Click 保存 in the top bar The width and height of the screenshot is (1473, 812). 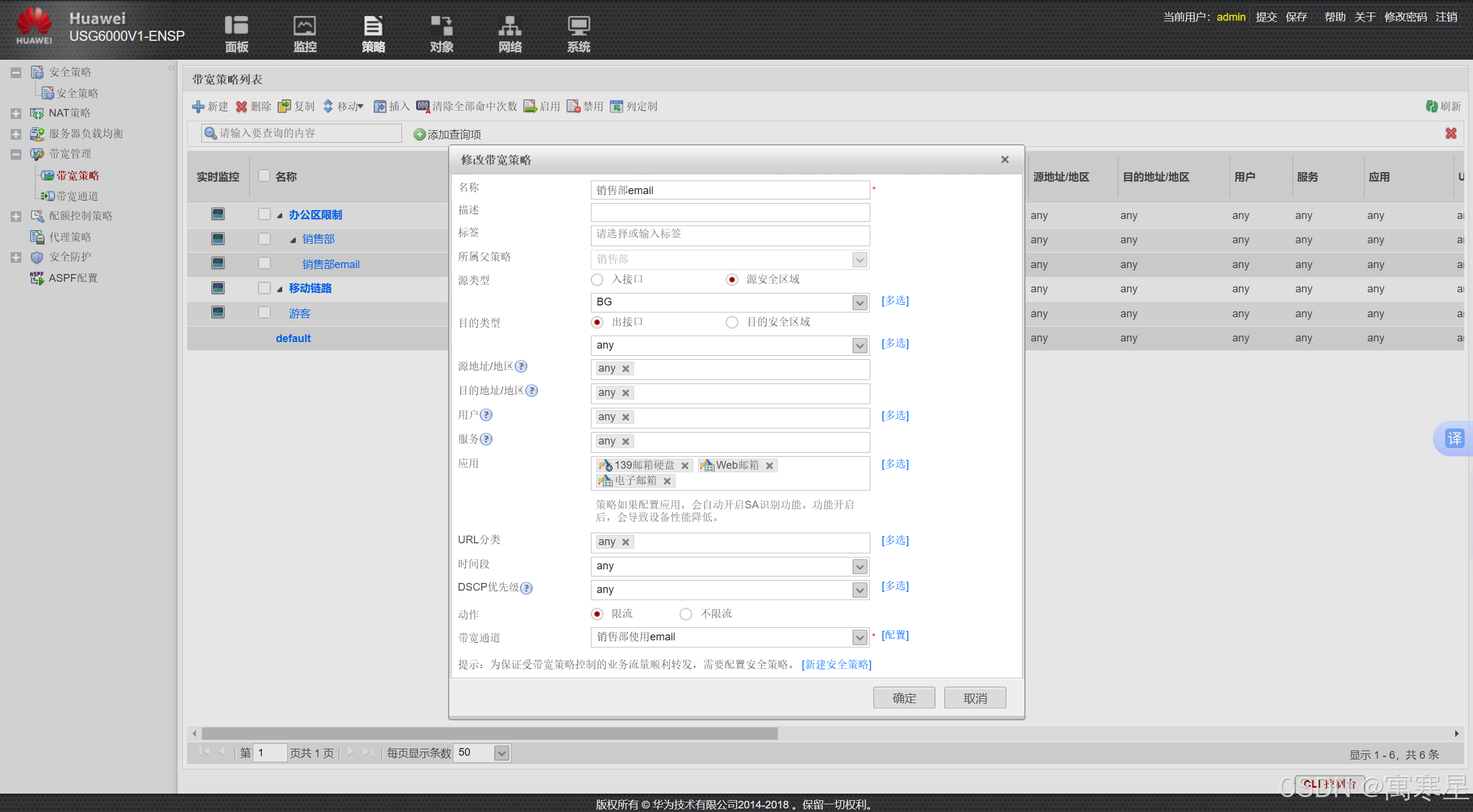[1297, 17]
